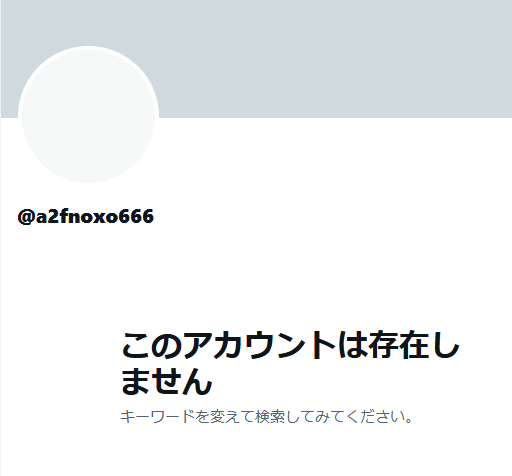Click the 666 digits in the username

click(136, 216)
